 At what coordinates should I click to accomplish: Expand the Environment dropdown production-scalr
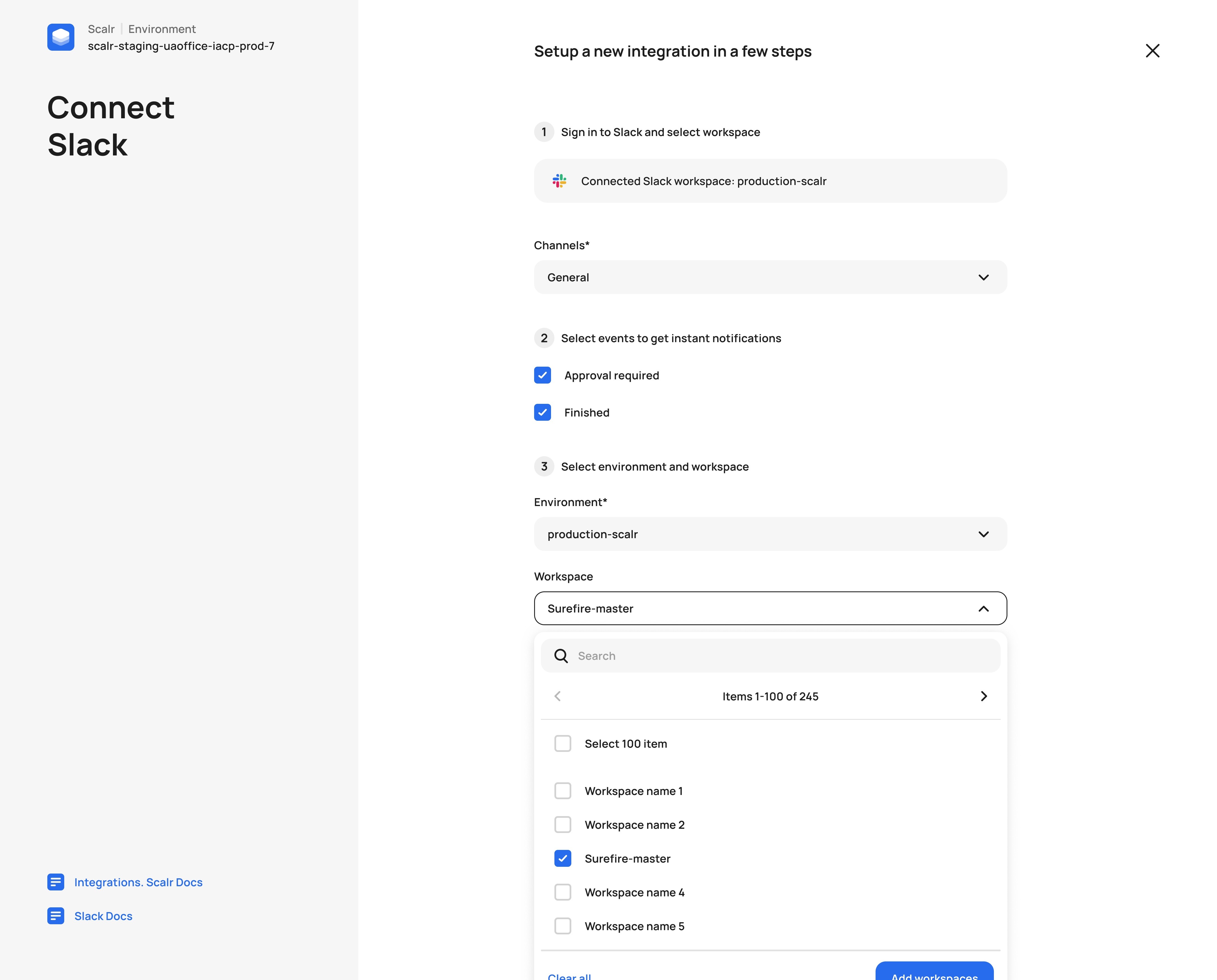(770, 534)
